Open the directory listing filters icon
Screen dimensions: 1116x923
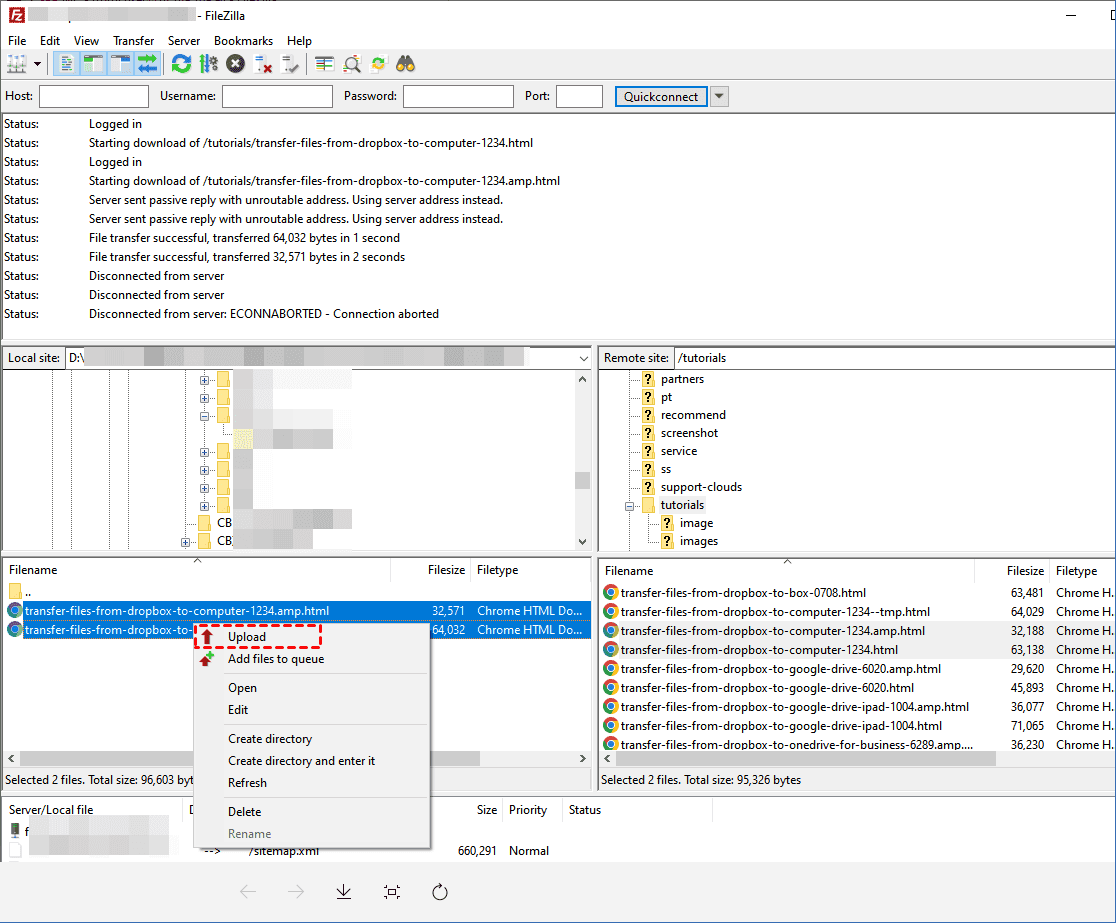[324, 64]
